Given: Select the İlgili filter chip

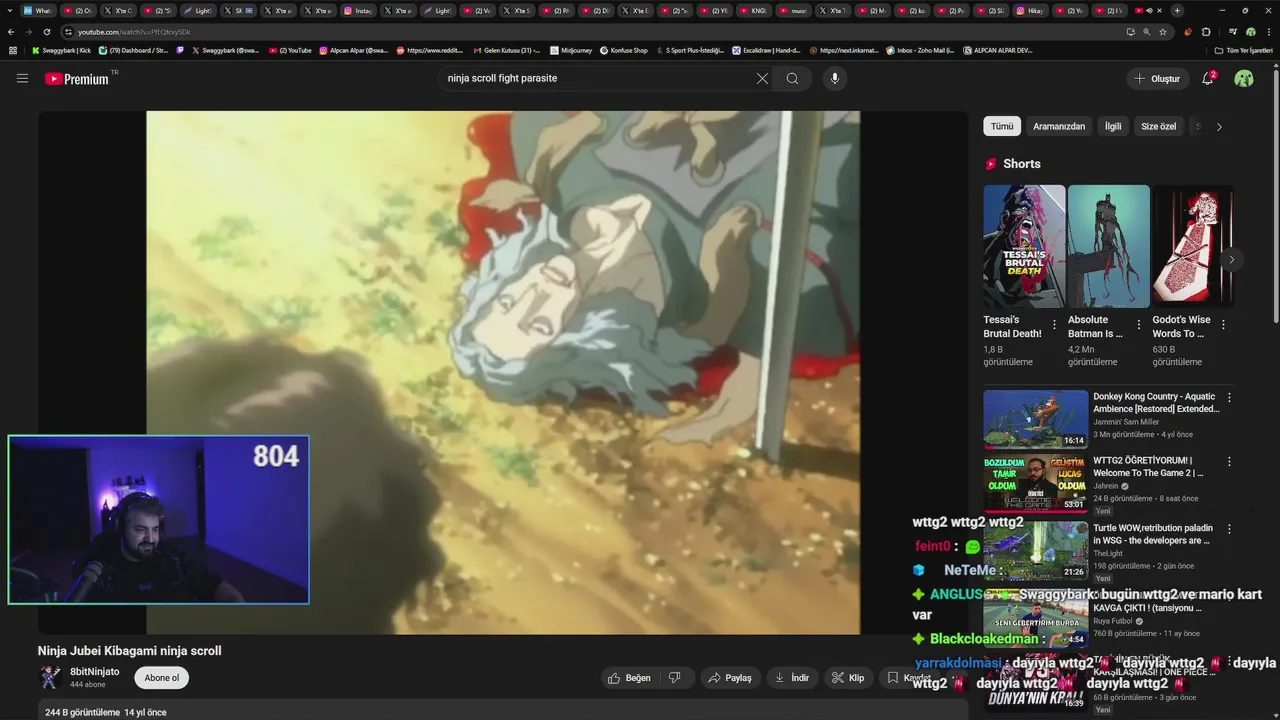Looking at the screenshot, I should (1113, 126).
